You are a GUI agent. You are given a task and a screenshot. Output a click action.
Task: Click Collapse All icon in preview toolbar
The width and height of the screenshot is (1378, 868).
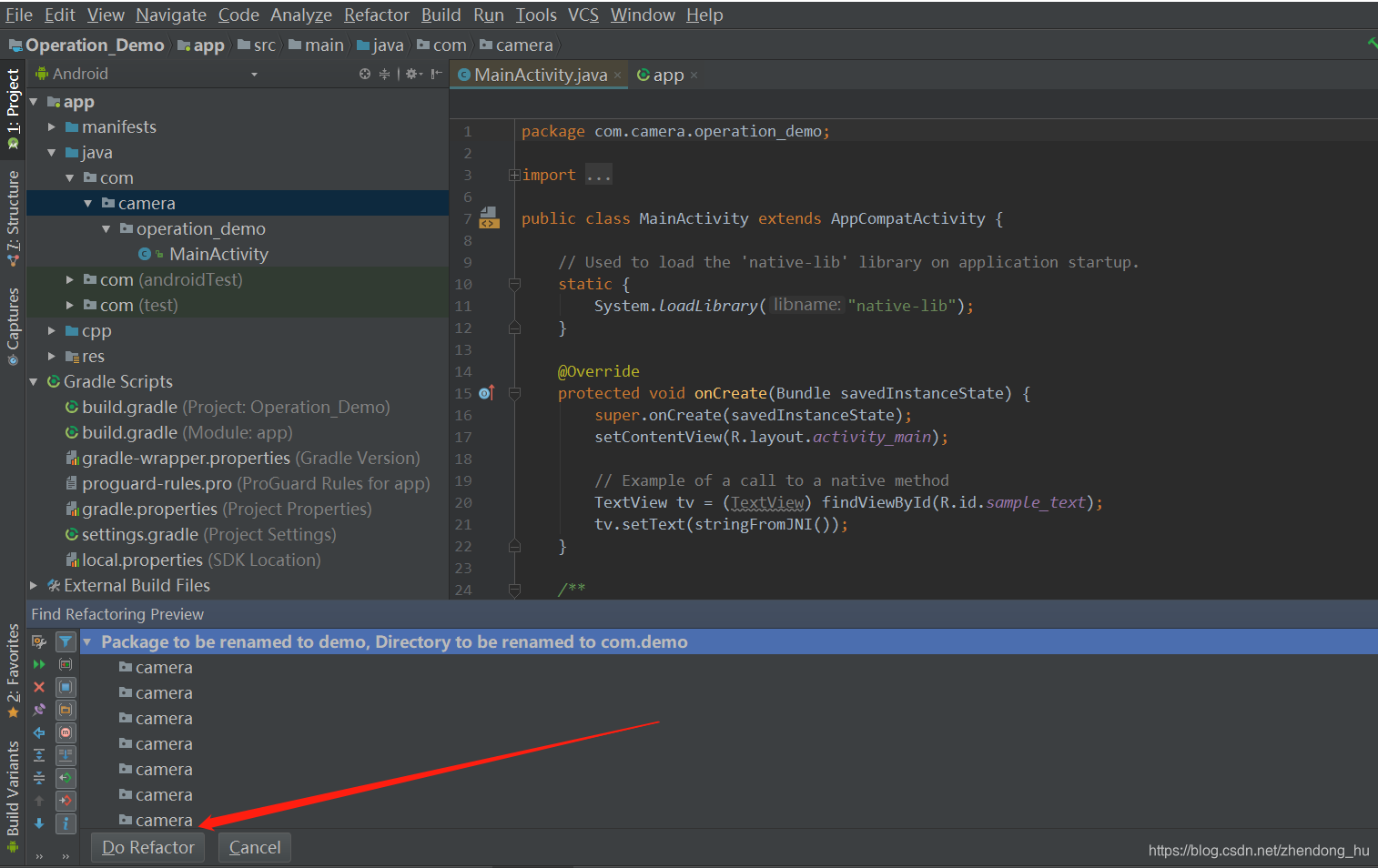[x=39, y=778]
